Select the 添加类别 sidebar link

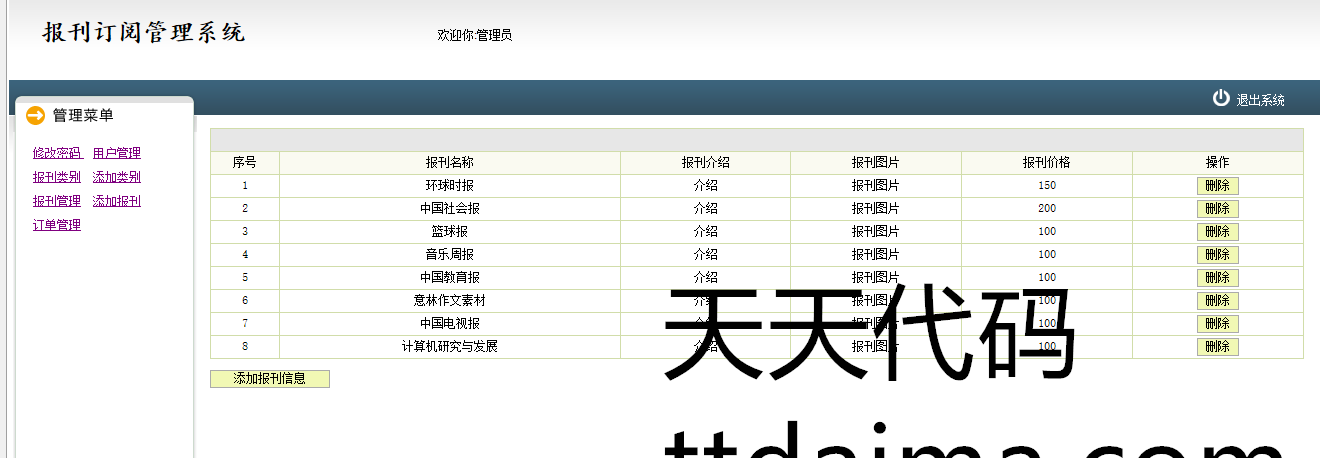[x=116, y=177]
